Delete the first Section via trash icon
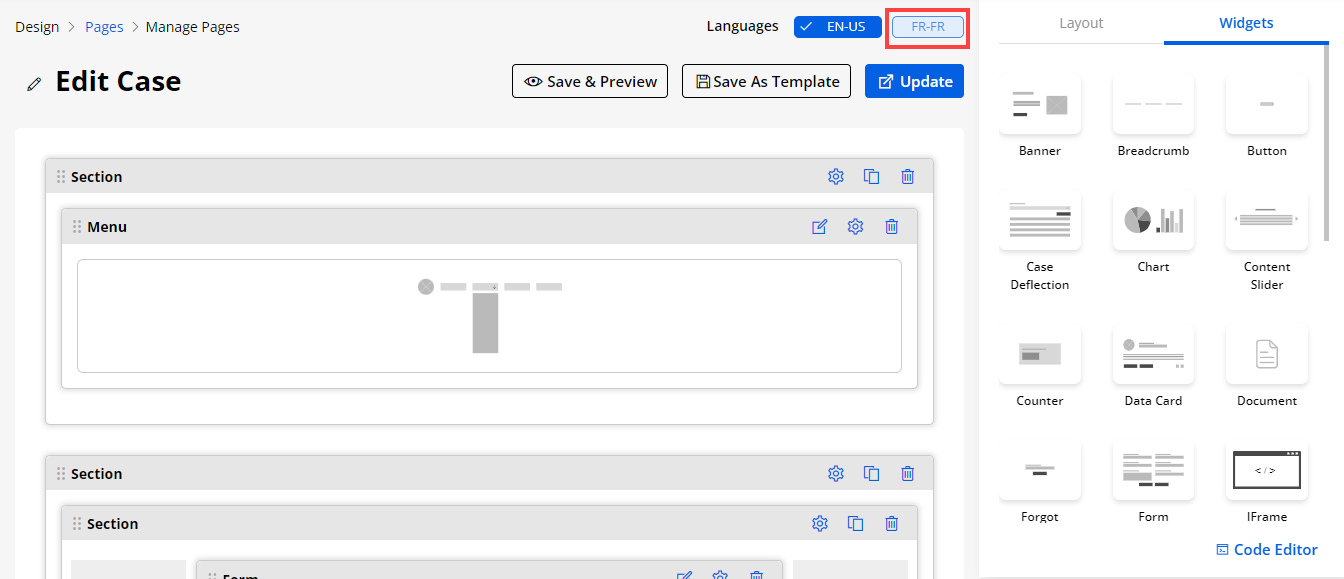Screen dimensions: 1344x579 (907, 177)
